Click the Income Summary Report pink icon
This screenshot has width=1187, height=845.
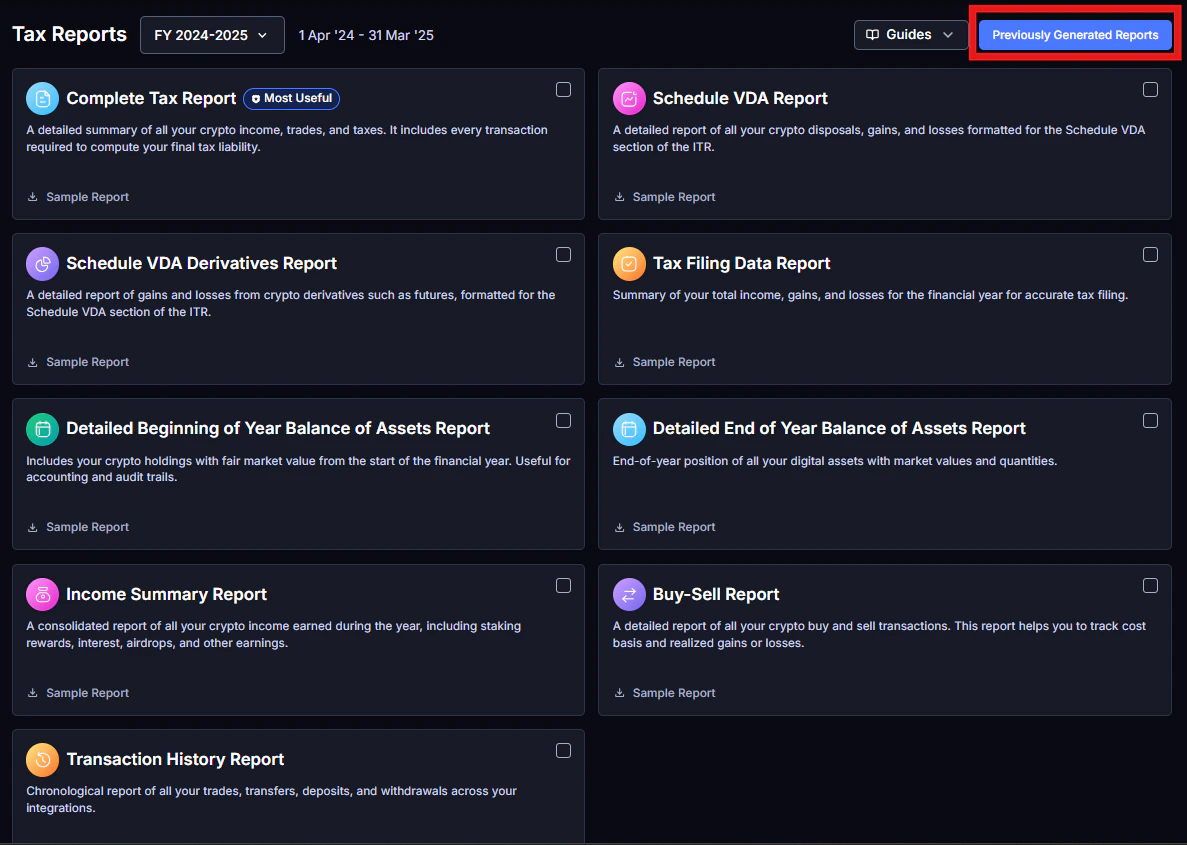tap(42, 594)
